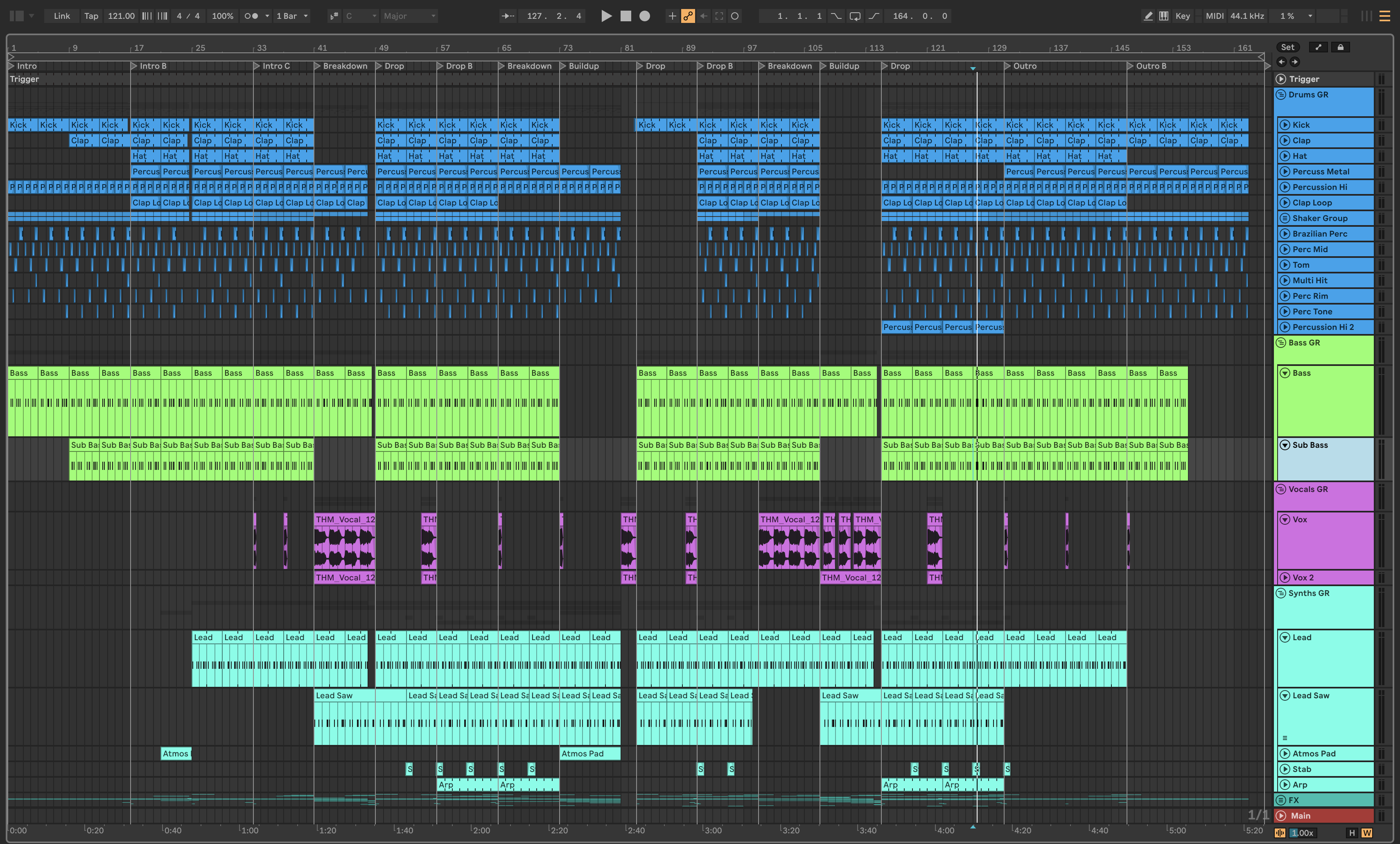Collapse the Synths GR group
This screenshot has width=1400, height=844.
[1281, 593]
